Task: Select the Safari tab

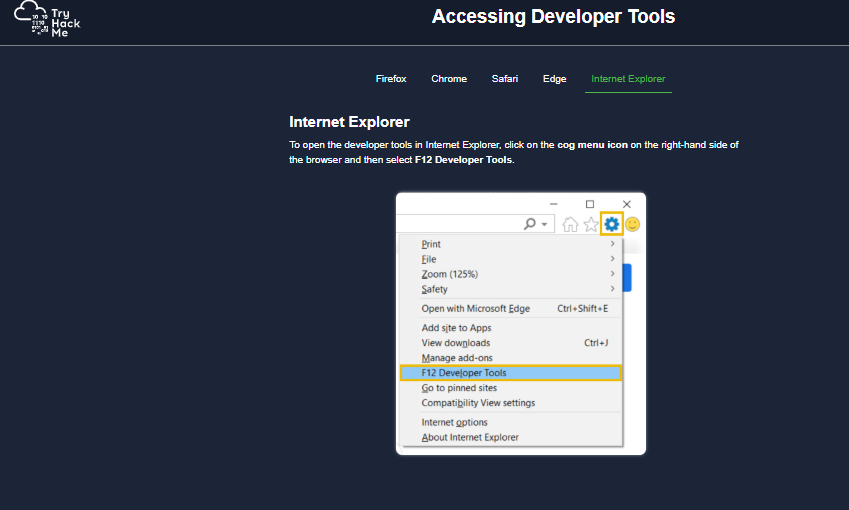Action: (505, 79)
